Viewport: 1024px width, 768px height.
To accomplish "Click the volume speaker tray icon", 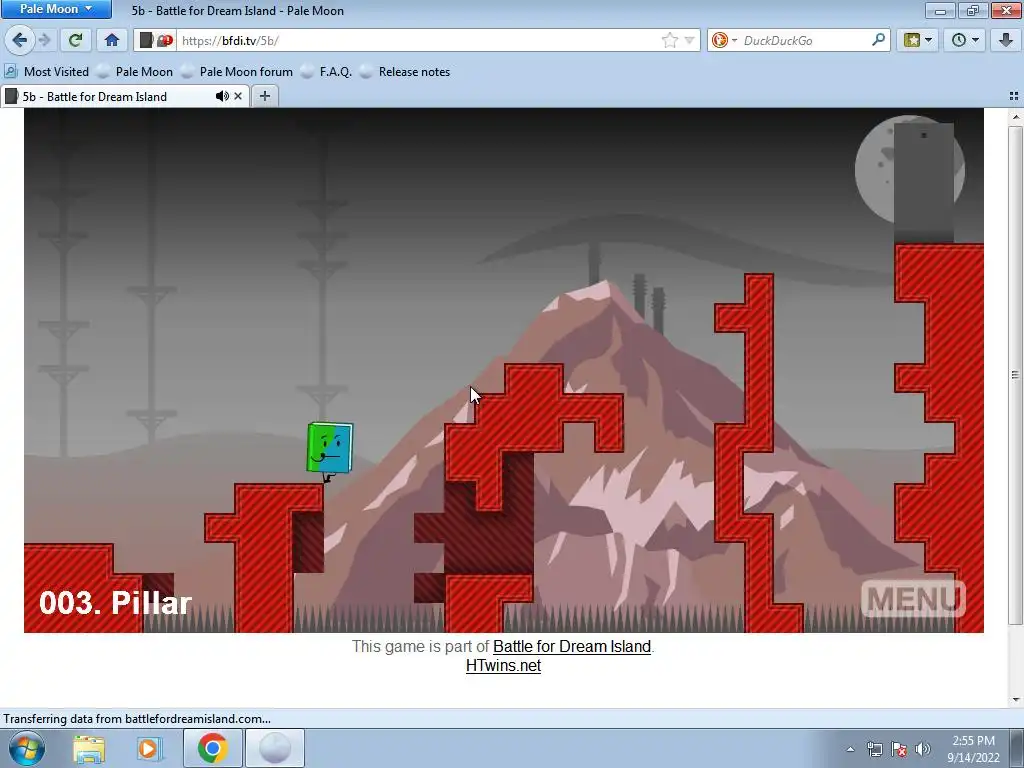I will pos(923,749).
